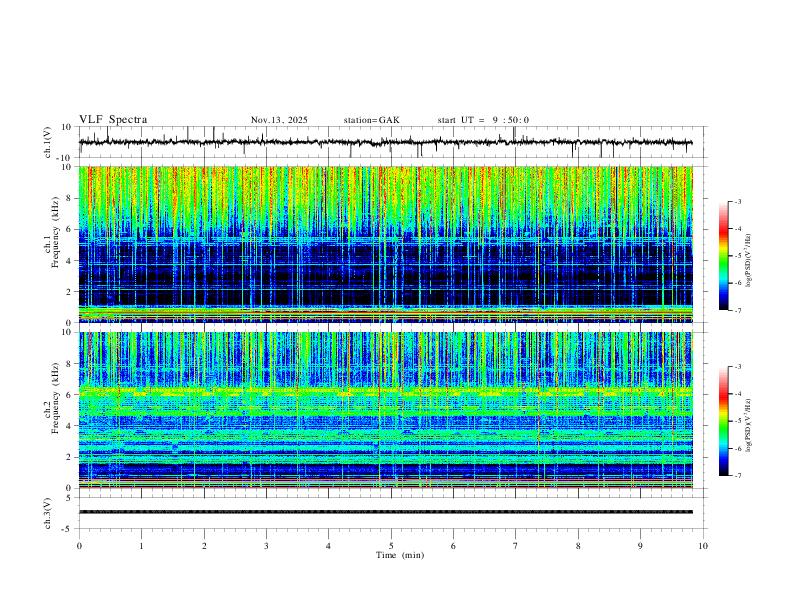The image size is (792, 612).
Task: Click the "station=GAK" label
Action: coord(371,120)
